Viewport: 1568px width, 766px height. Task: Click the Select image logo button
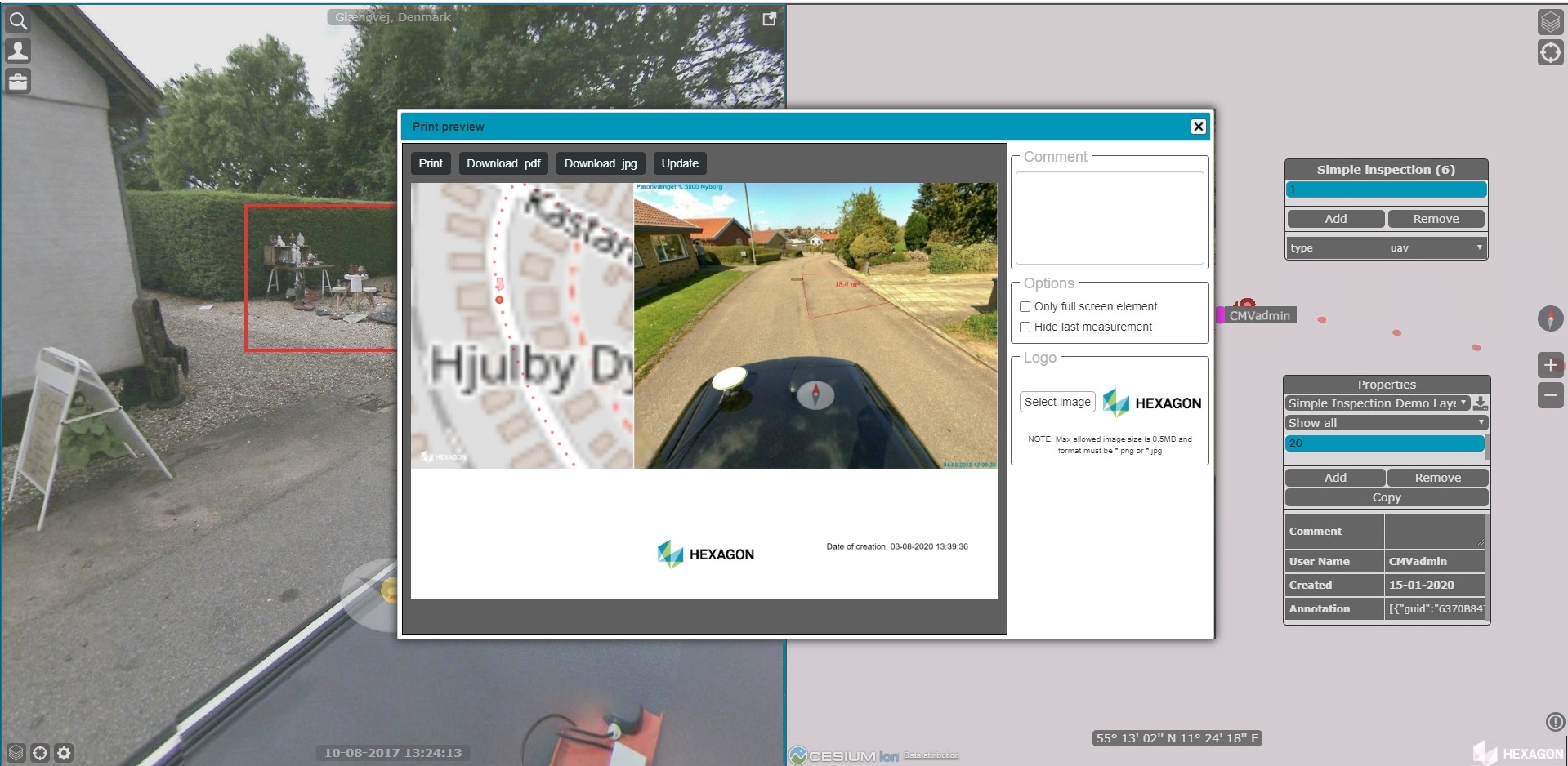coord(1057,402)
